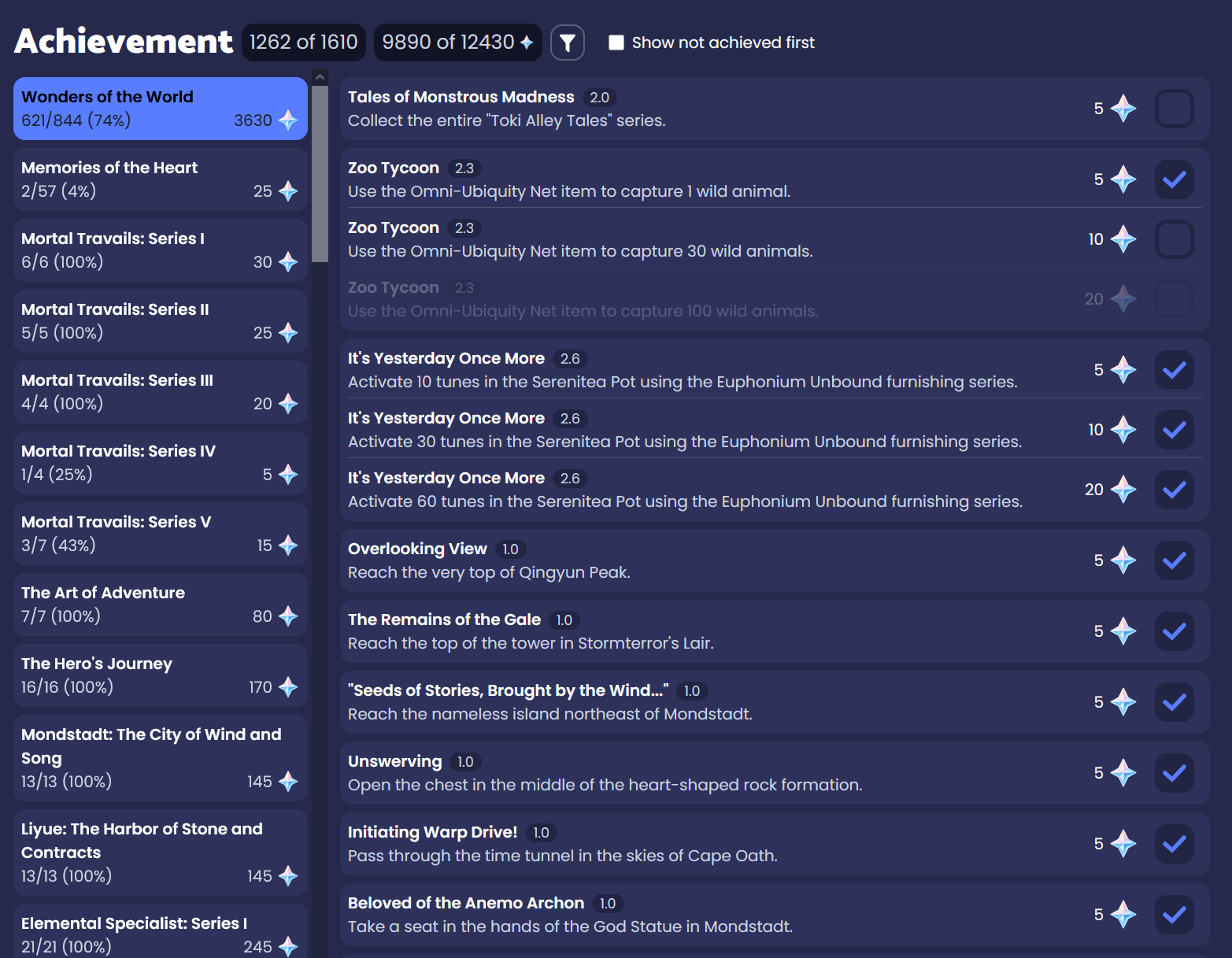Viewport: 1232px width, 958px height.
Task: Click the Unswerving achievement title
Action: [x=395, y=761]
